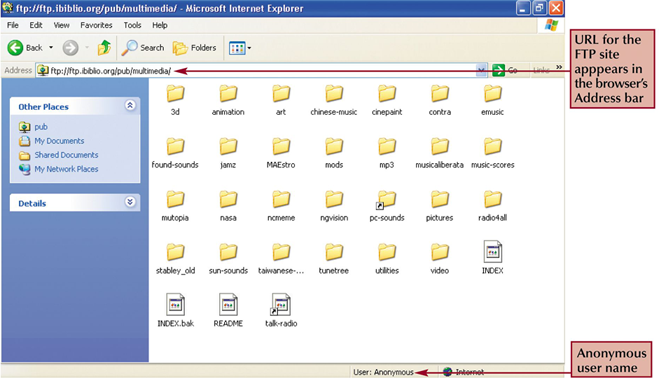Select the README file
This screenshot has height=378, width=659.
click(228, 311)
